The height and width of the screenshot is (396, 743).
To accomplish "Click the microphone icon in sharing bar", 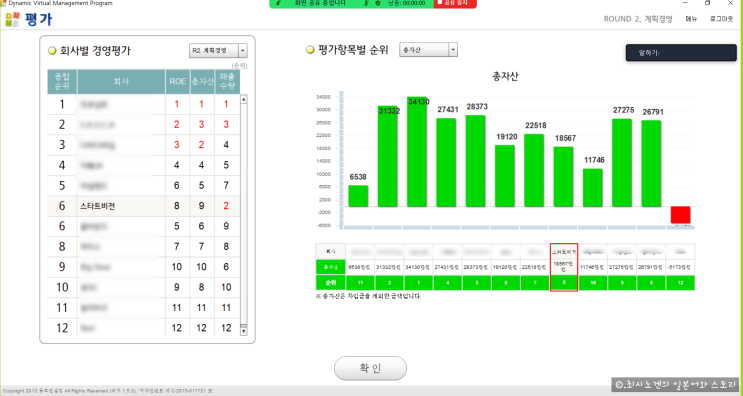I will coord(366,3).
